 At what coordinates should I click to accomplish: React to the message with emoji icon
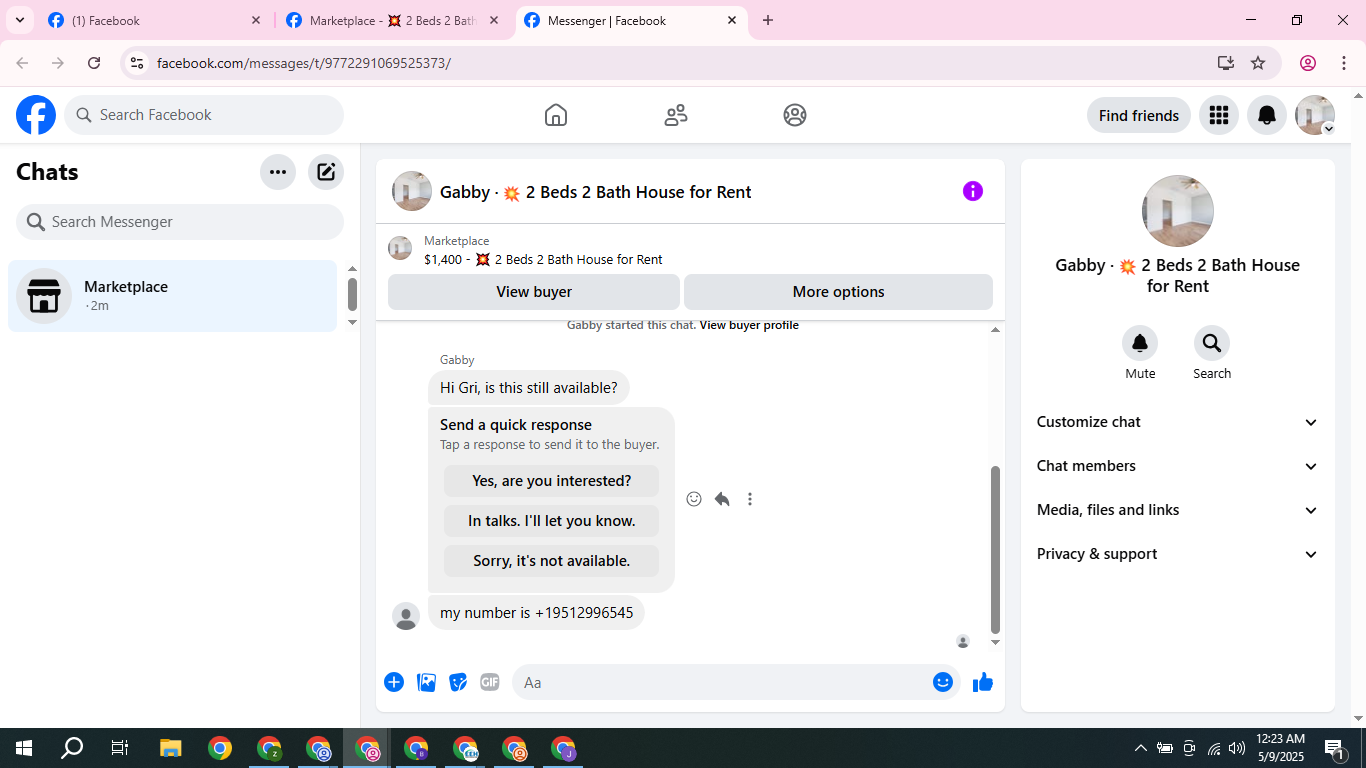pyautogui.click(x=694, y=499)
